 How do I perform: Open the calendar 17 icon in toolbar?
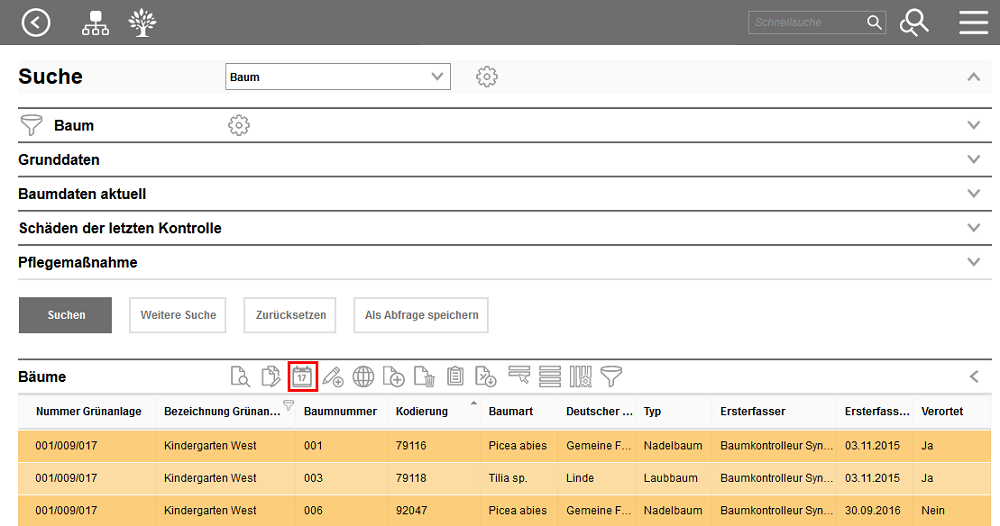click(302, 376)
